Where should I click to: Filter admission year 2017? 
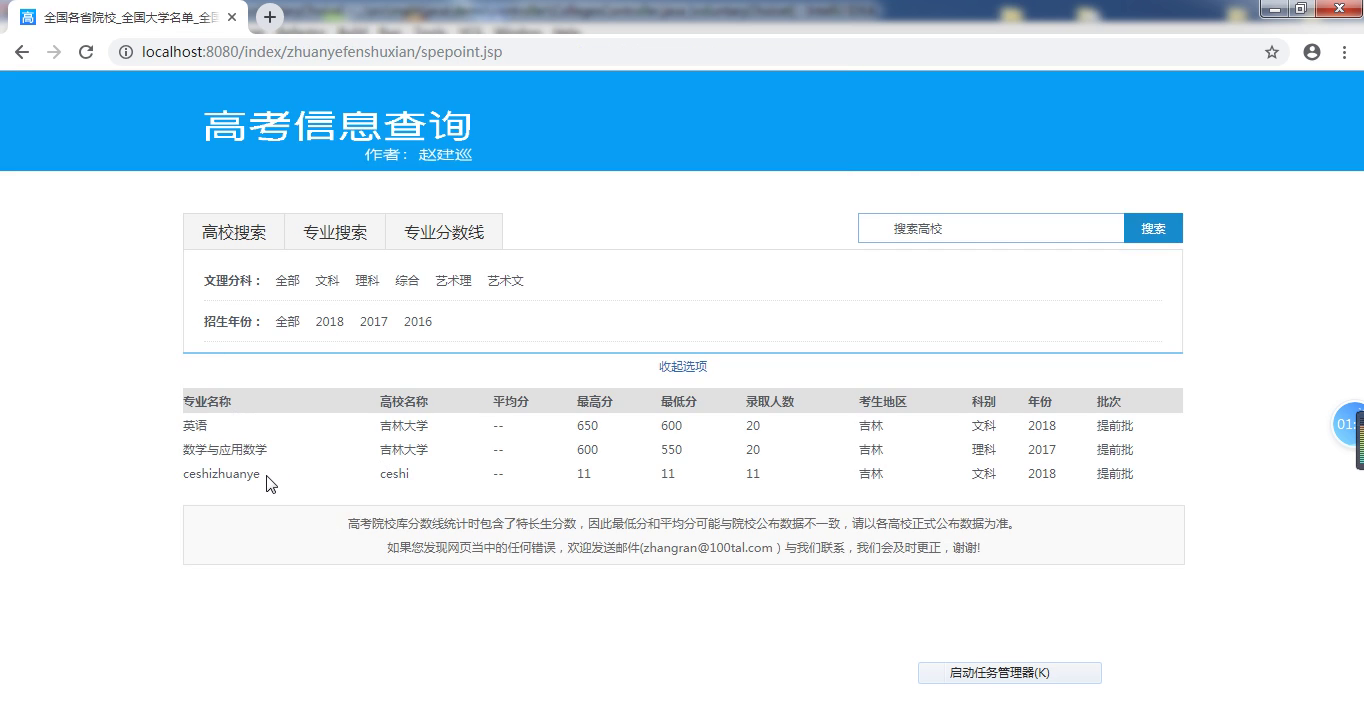click(374, 322)
